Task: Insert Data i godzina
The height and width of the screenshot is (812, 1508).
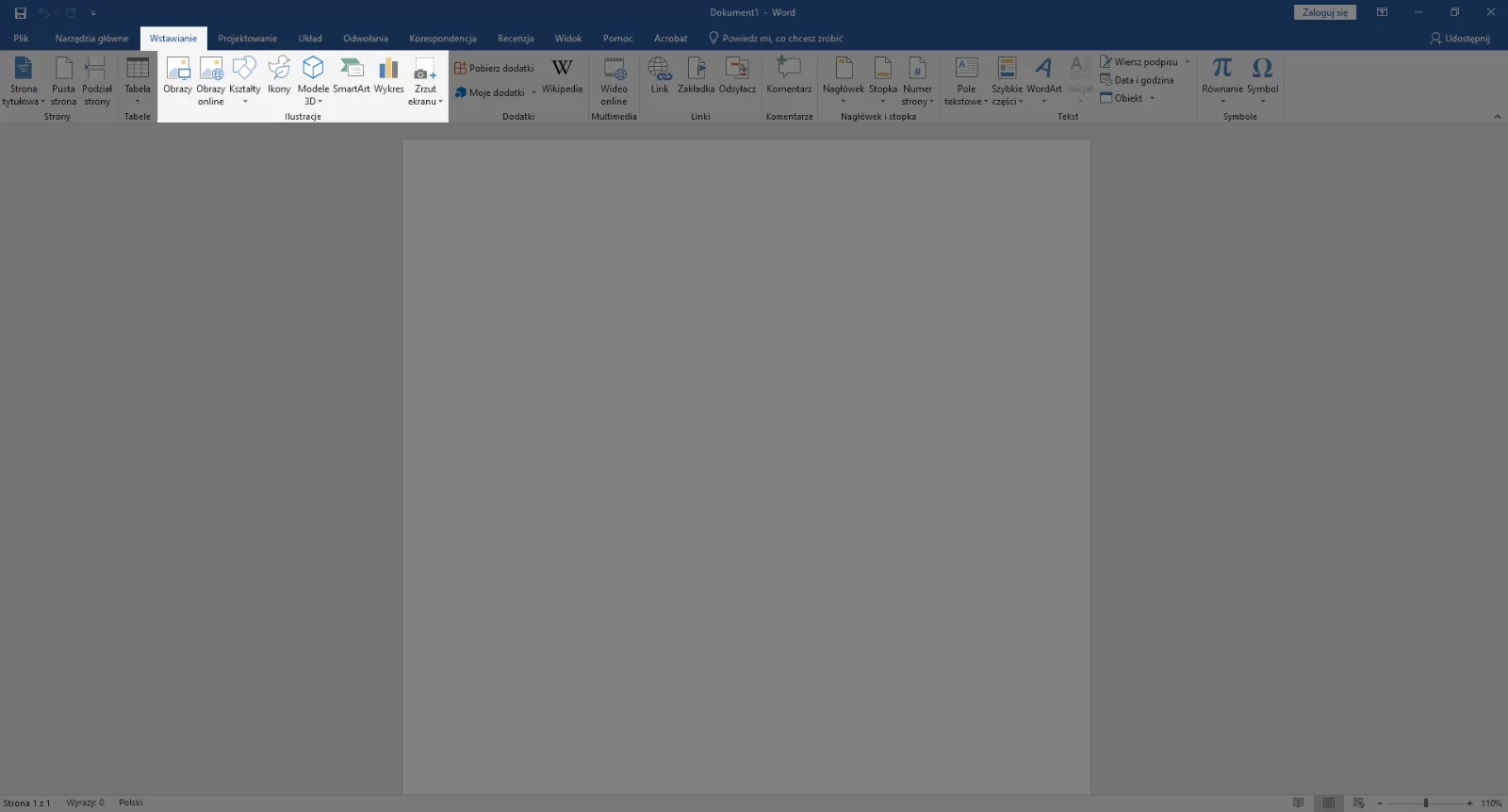Action: coord(1137,80)
